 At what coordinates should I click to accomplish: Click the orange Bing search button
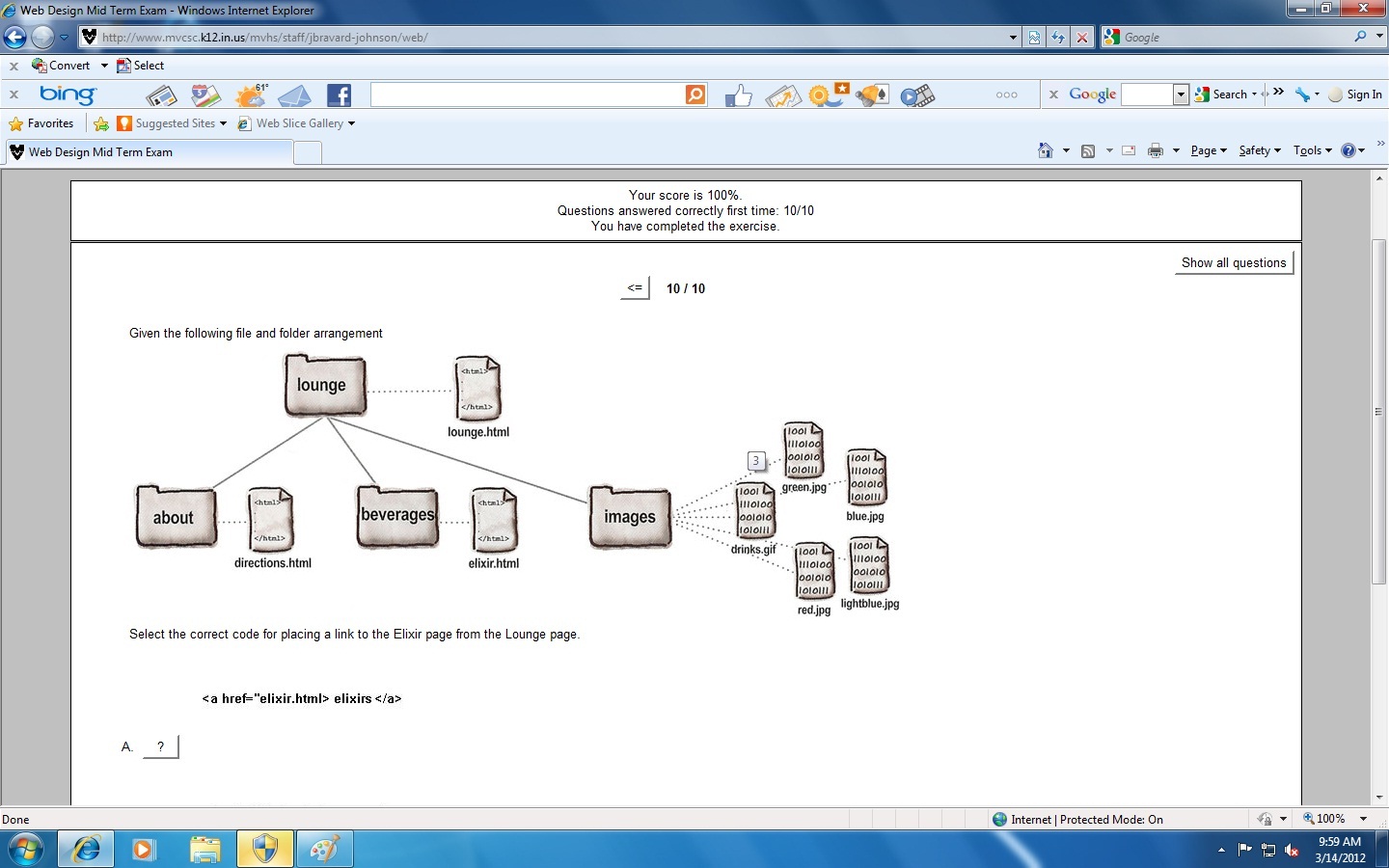point(695,95)
